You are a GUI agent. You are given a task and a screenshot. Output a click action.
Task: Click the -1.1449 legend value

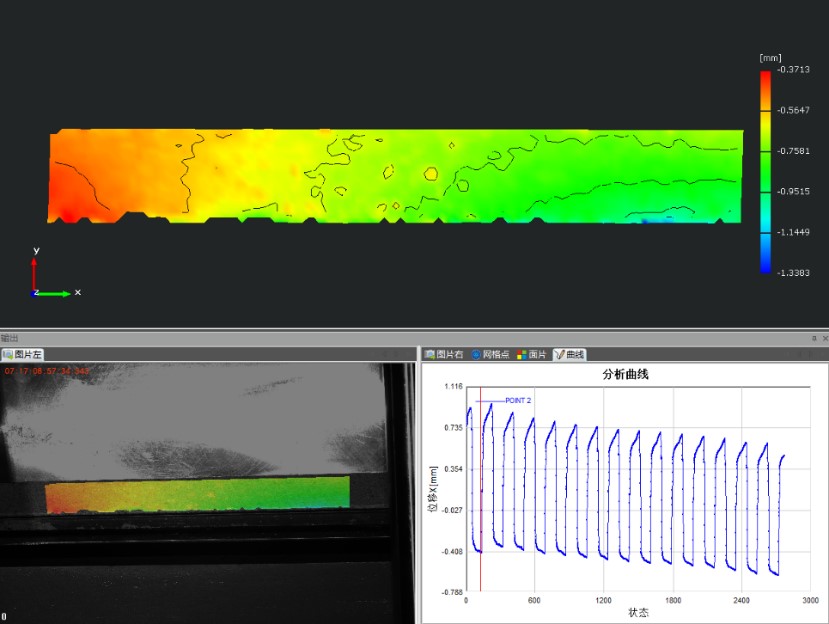click(x=793, y=232)
